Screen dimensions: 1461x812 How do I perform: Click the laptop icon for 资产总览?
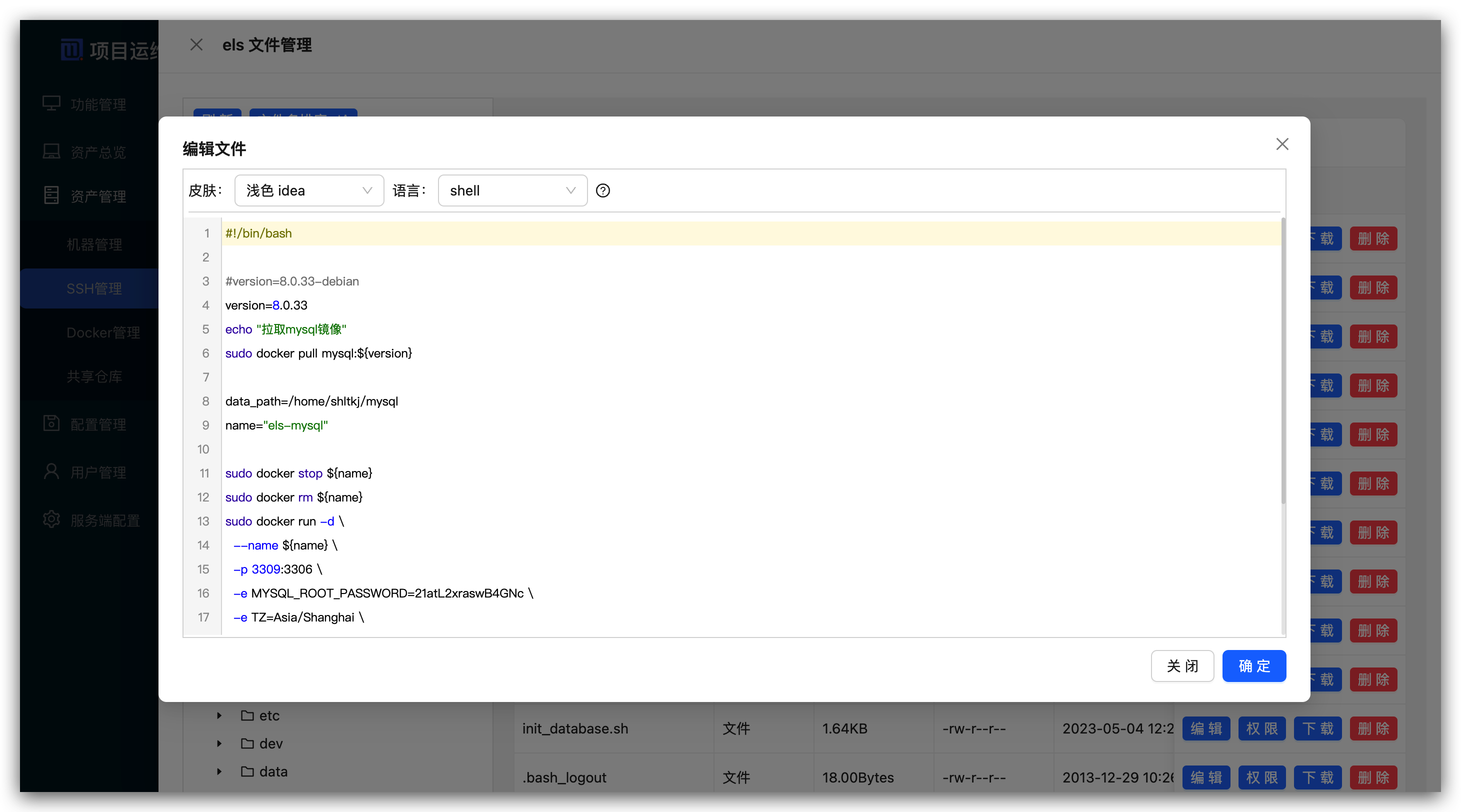[x=51, y=151]
